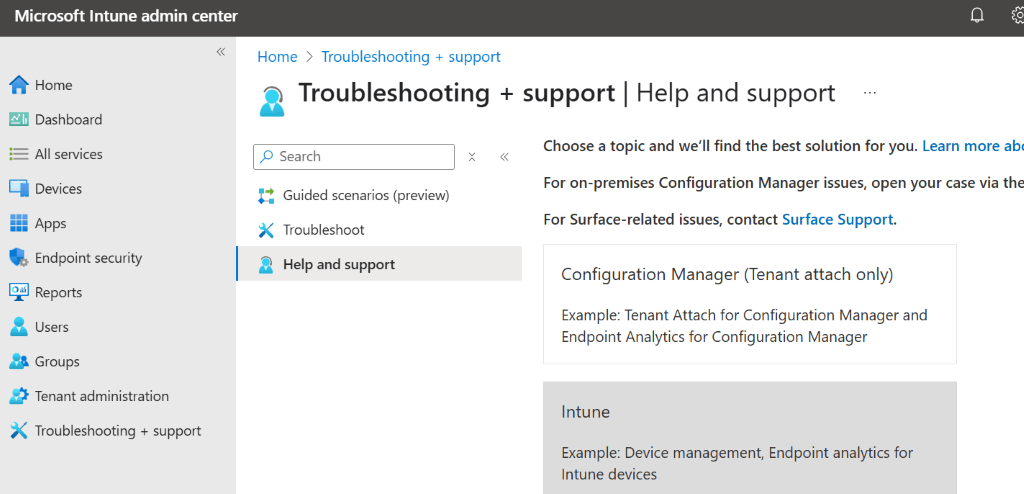Click the 'Example: Tenant Attach' description text
The width and height of the screenshot is (1024, 494).
pyautogui.click(x=744, y=326)
